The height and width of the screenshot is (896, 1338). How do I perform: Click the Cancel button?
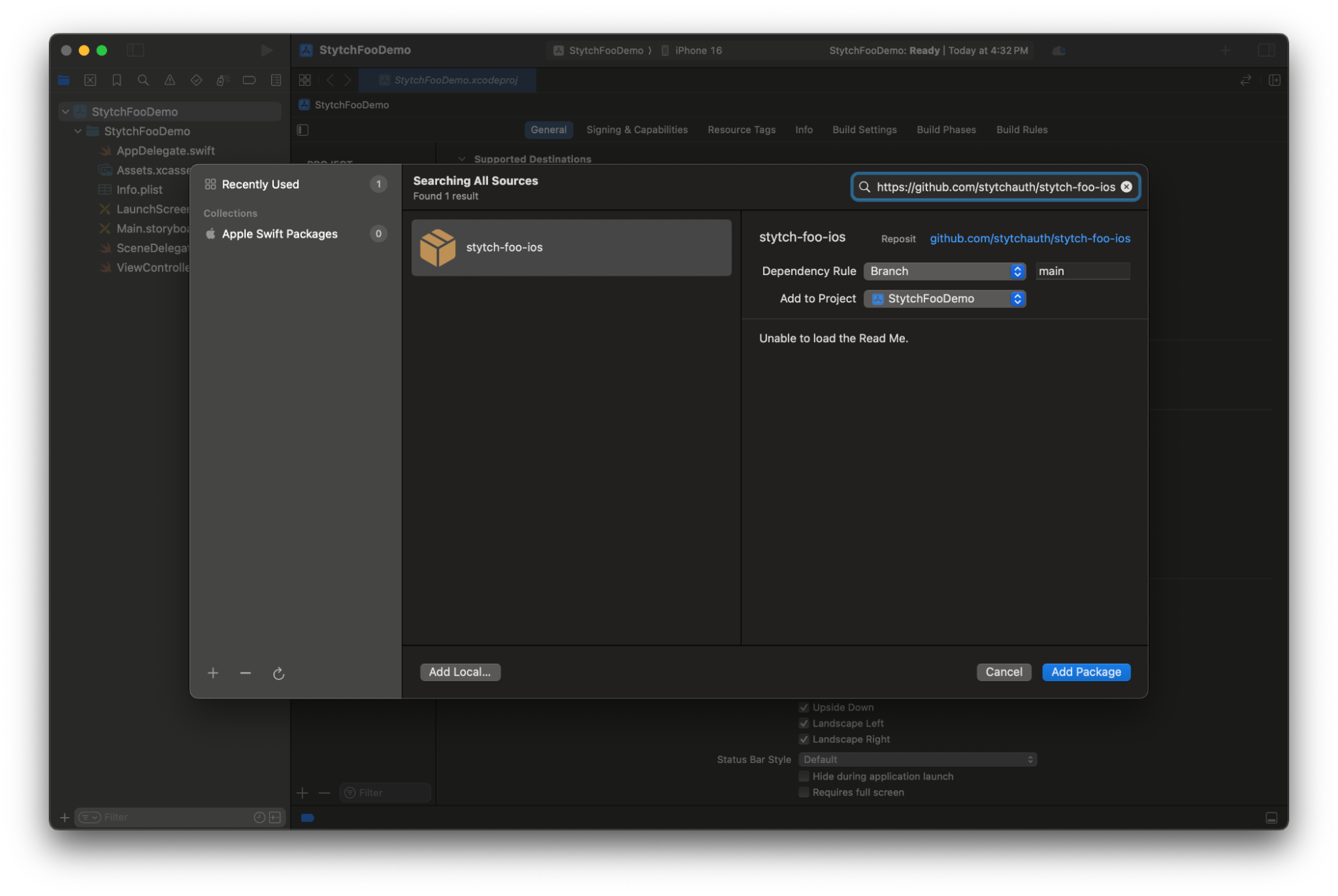pyautogui.click(x=1003, y=672)
